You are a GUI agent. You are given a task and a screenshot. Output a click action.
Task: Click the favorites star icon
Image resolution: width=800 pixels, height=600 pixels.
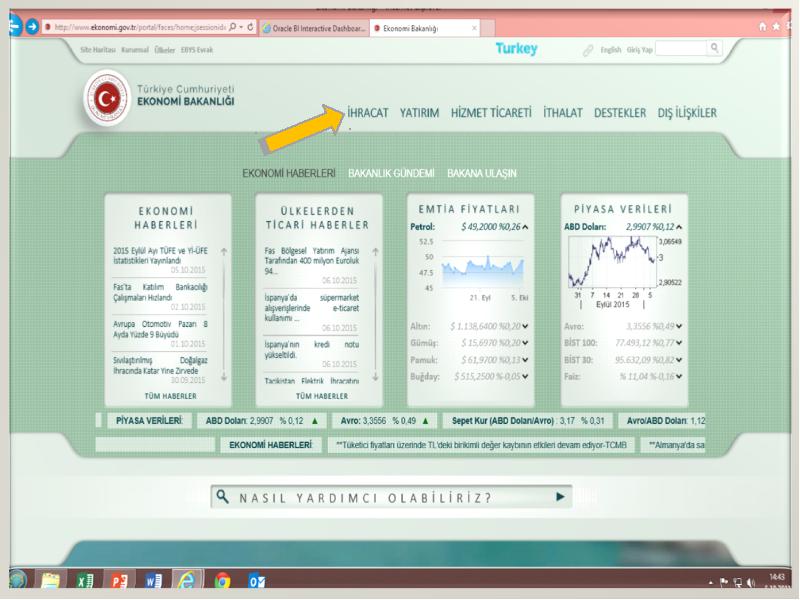click(x=776, y=26)
